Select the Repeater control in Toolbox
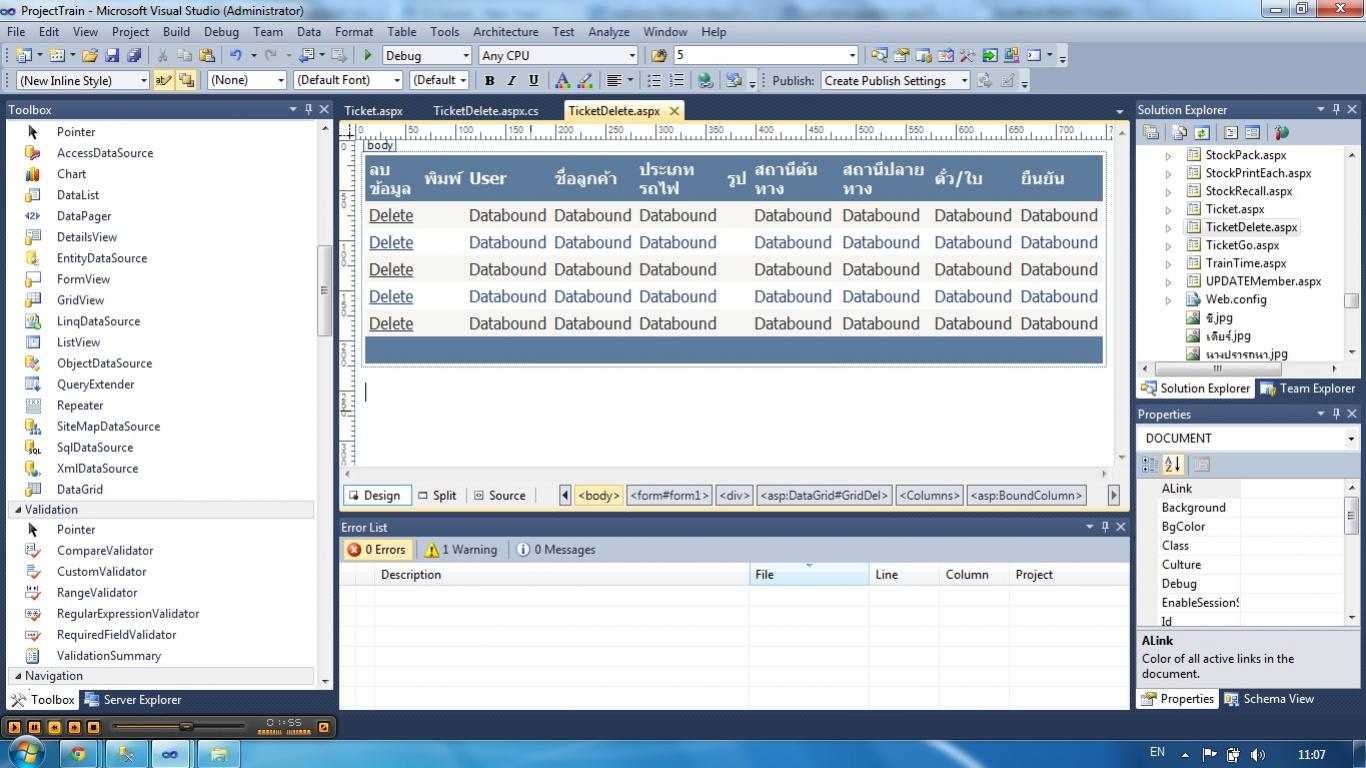 click(80, 405)
